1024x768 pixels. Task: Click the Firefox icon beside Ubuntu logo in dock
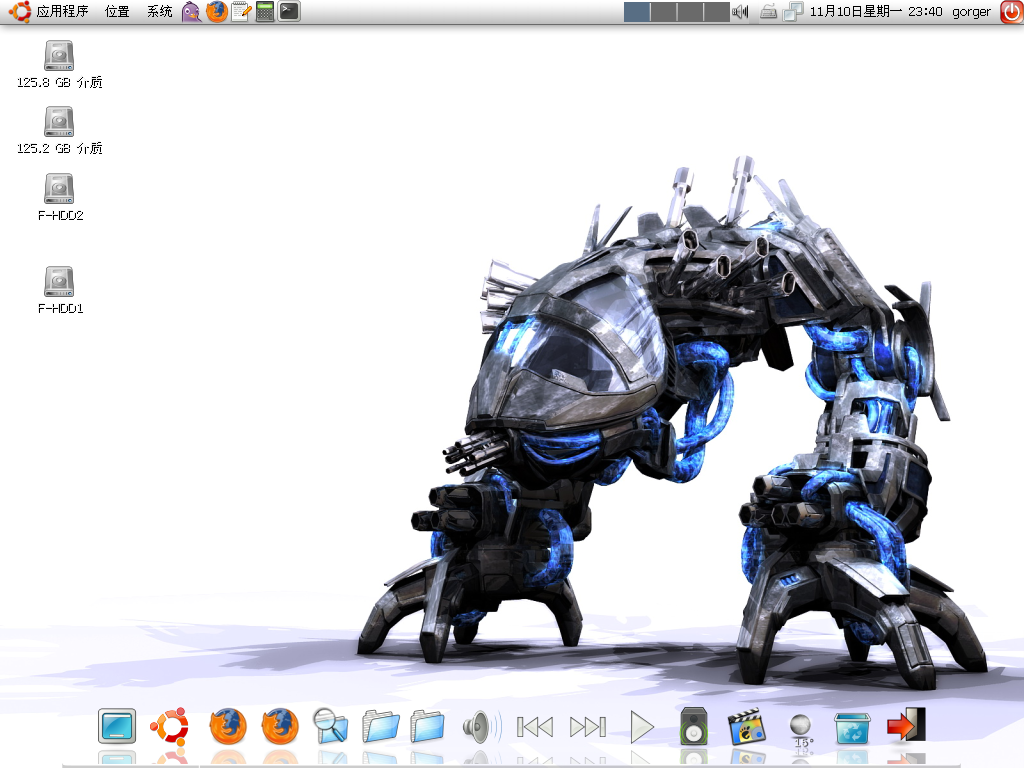(x=228, y=726)
